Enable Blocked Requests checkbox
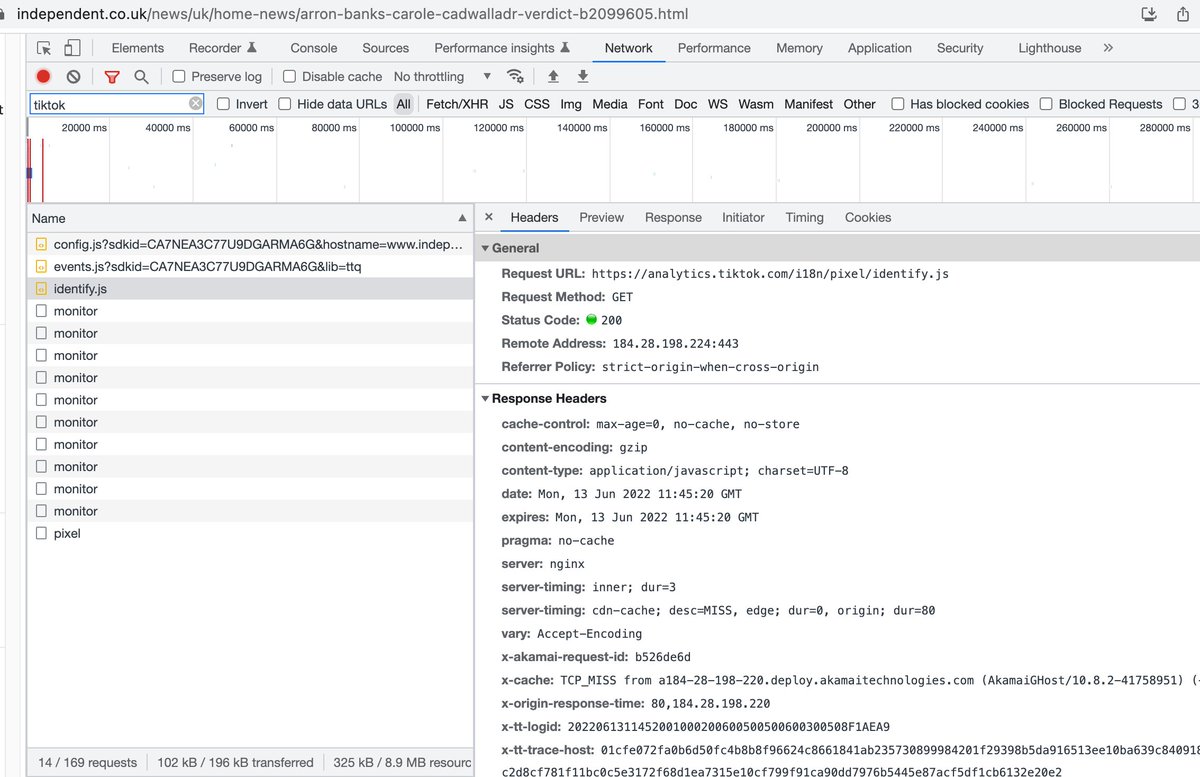The height and width of the screenshot is (777, 1200). coord(1046,104)
